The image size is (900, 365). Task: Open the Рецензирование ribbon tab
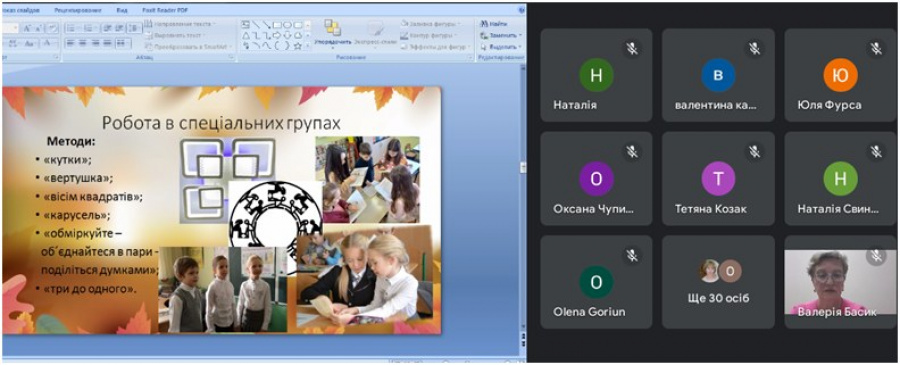point(77,10)
